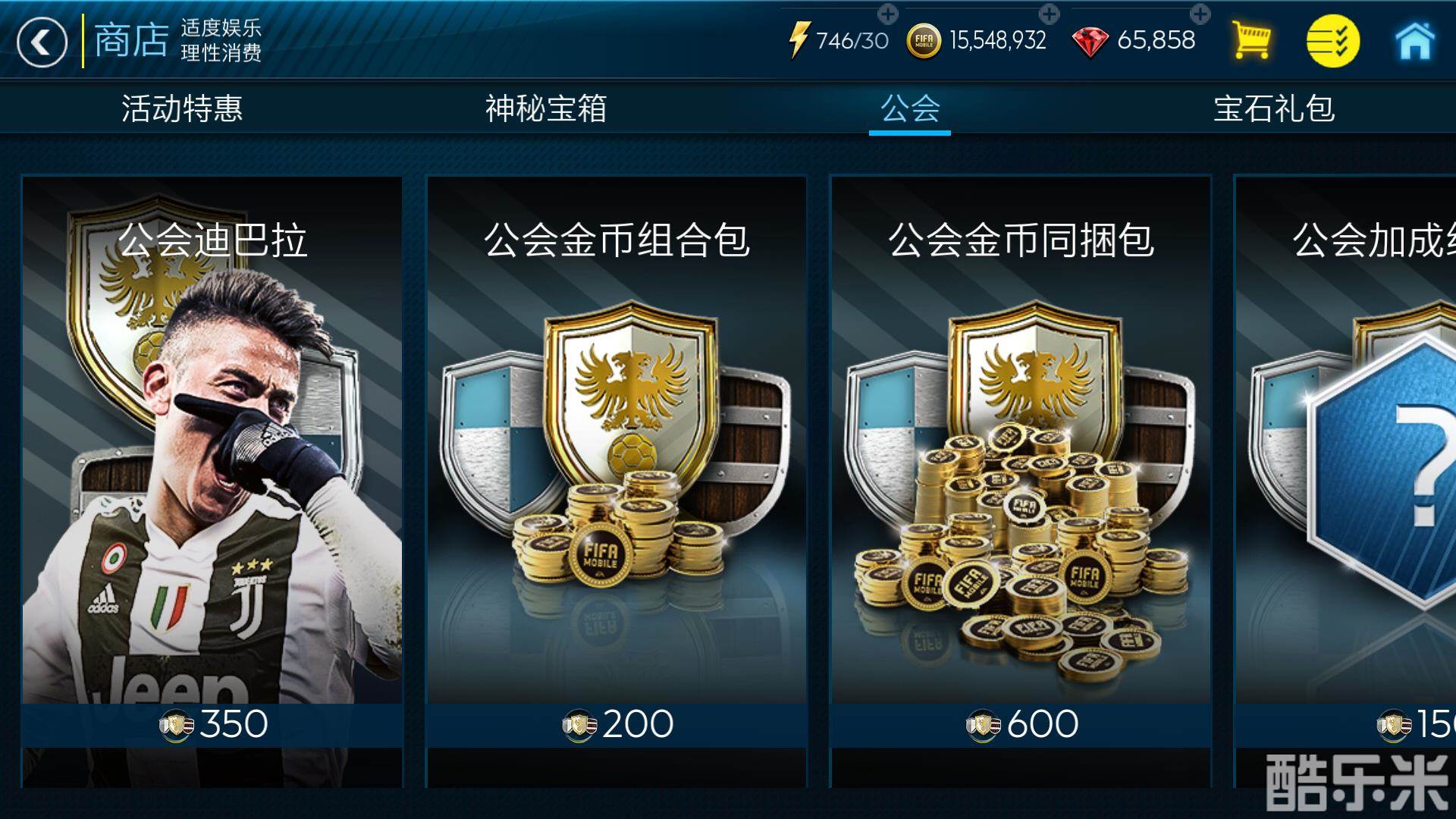Select the 公会 tab
The height and width of the screenshot is (819, 1456).
tap(910, 108)
